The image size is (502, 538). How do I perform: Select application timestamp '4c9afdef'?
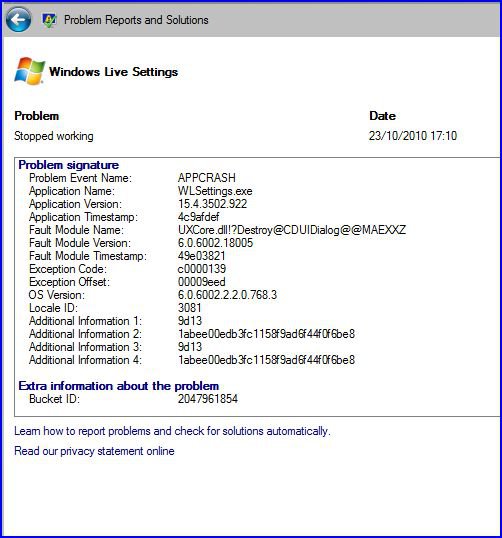click(x=198, y=217)
